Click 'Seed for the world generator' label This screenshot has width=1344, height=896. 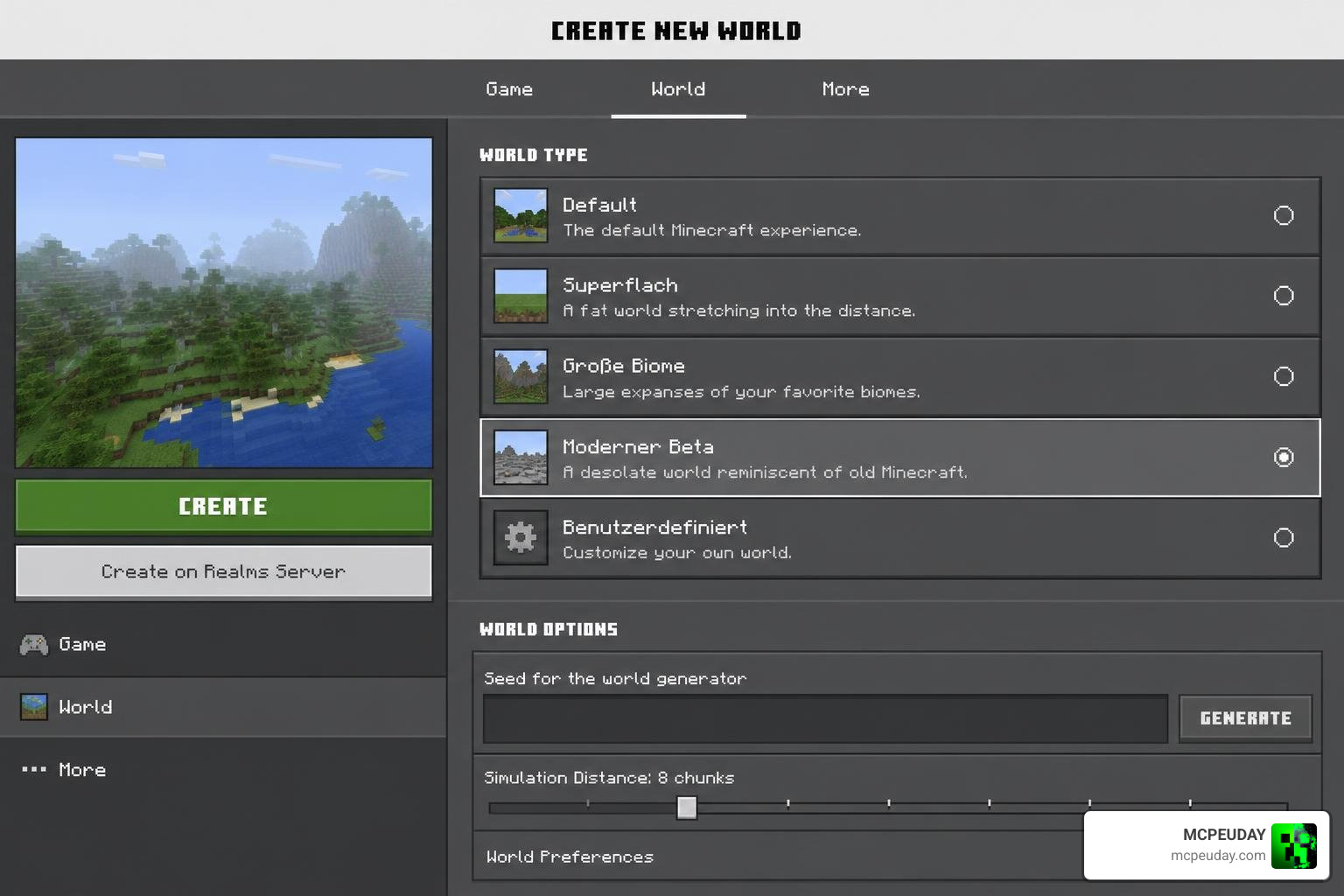tap(615, 679)
